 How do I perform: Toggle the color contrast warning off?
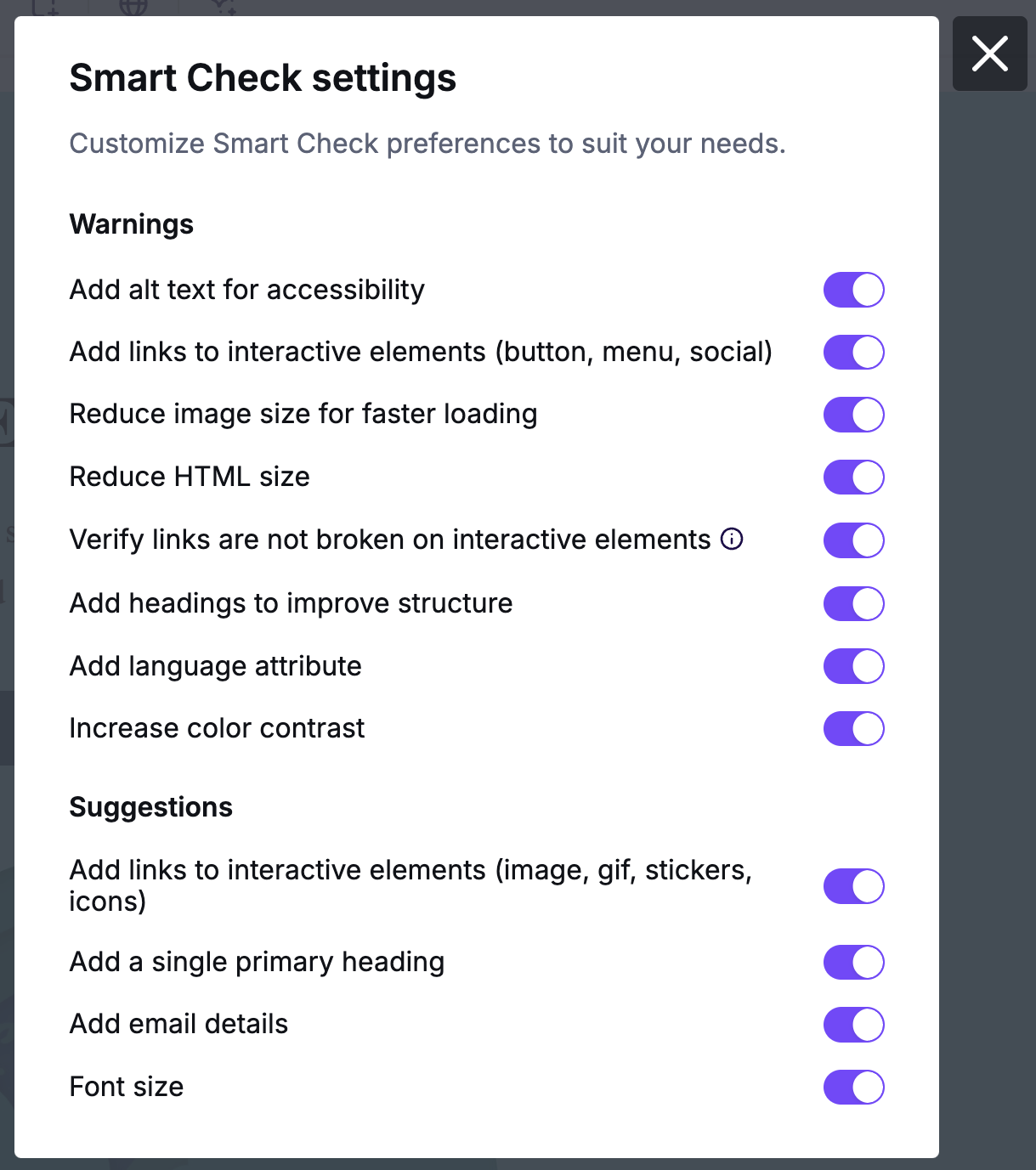click(853, 728)
